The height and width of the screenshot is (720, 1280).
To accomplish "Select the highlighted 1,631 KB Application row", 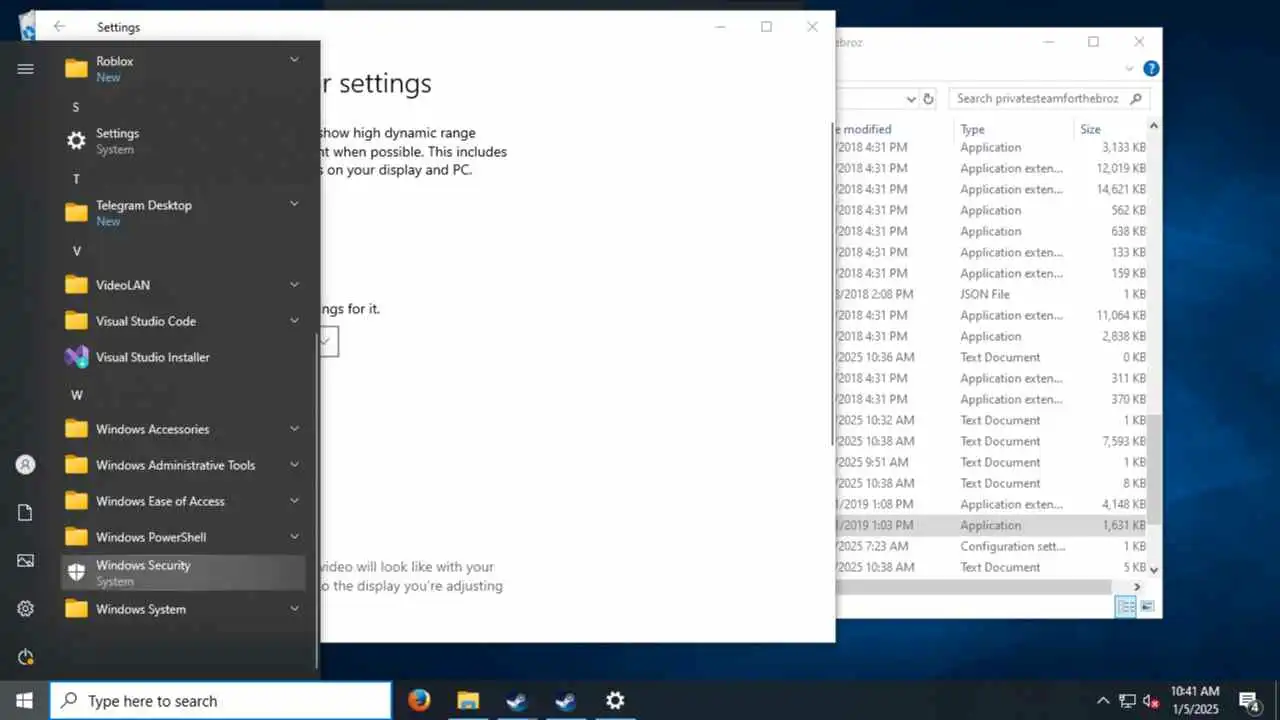I will click(991, 525).
